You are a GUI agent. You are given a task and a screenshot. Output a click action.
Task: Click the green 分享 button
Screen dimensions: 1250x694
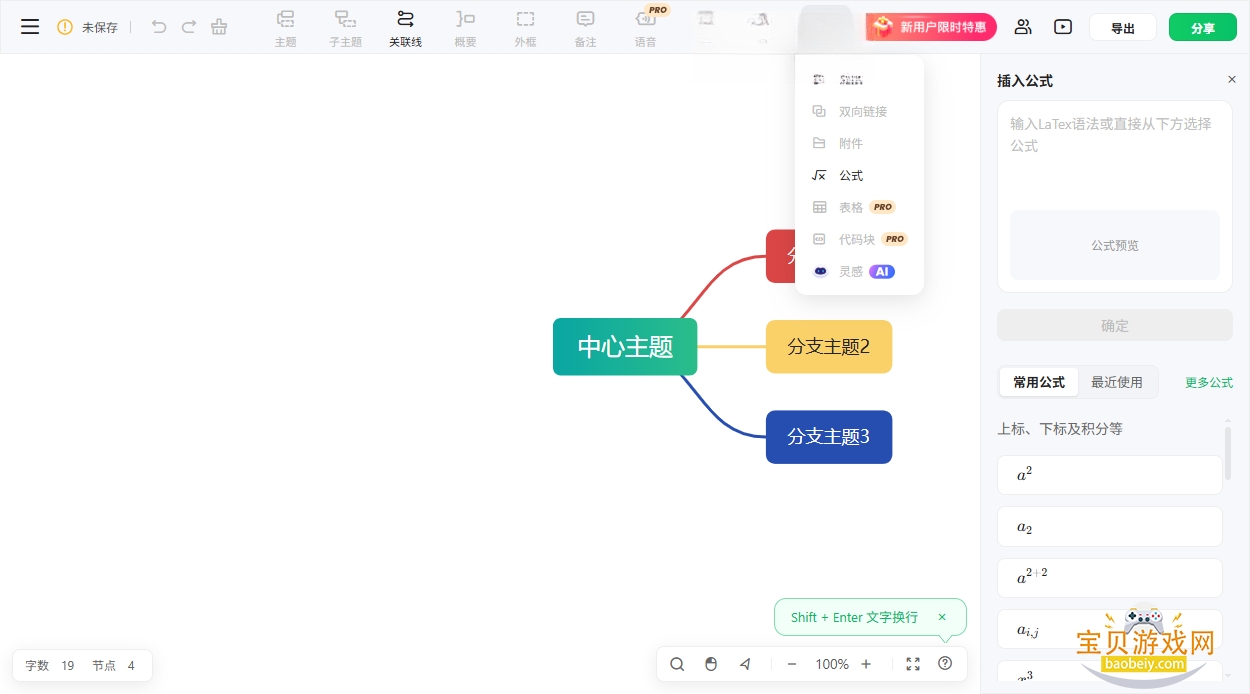pyautogui.click(x=1203, y=28)
